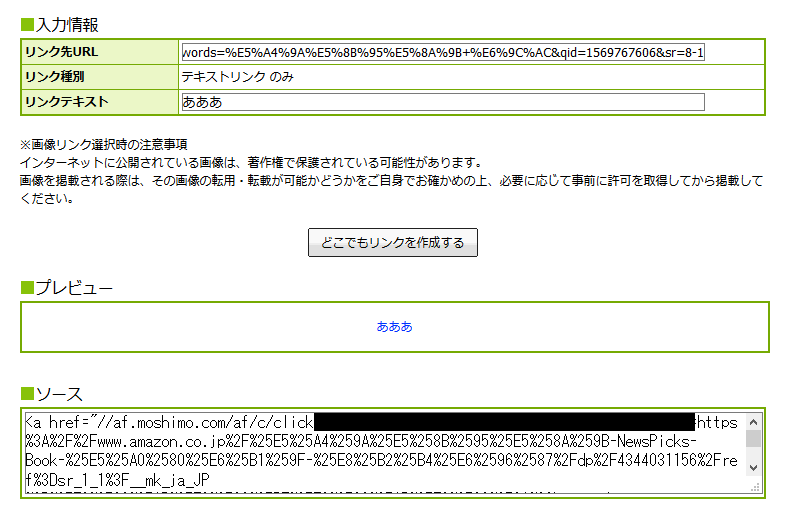Focus the リンクテキスト input field
Image resolution: width=805 pixels, height=513 pixels.
[443, 102]
